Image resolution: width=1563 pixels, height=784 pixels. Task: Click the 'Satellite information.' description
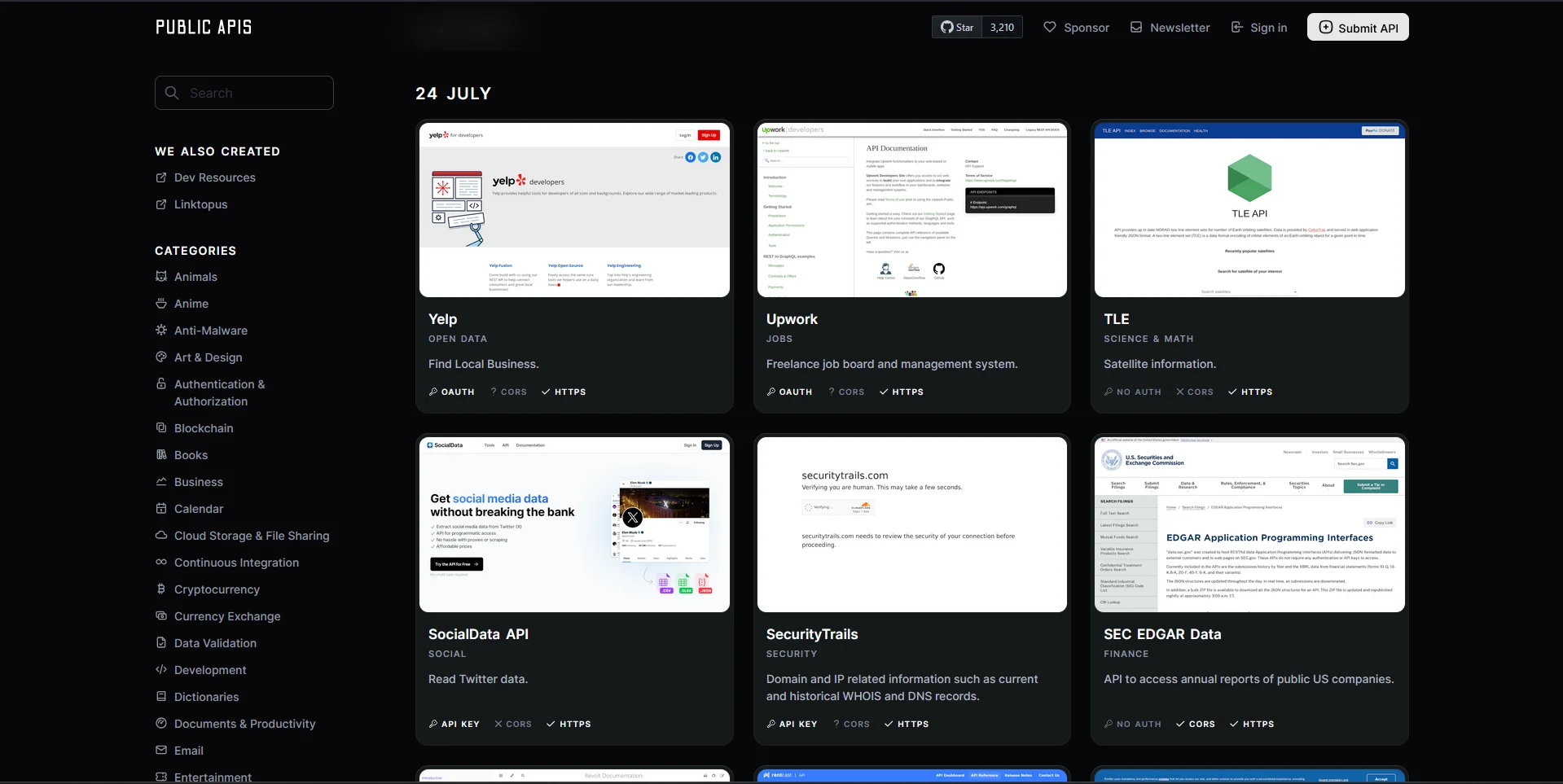click(1160, 364)
